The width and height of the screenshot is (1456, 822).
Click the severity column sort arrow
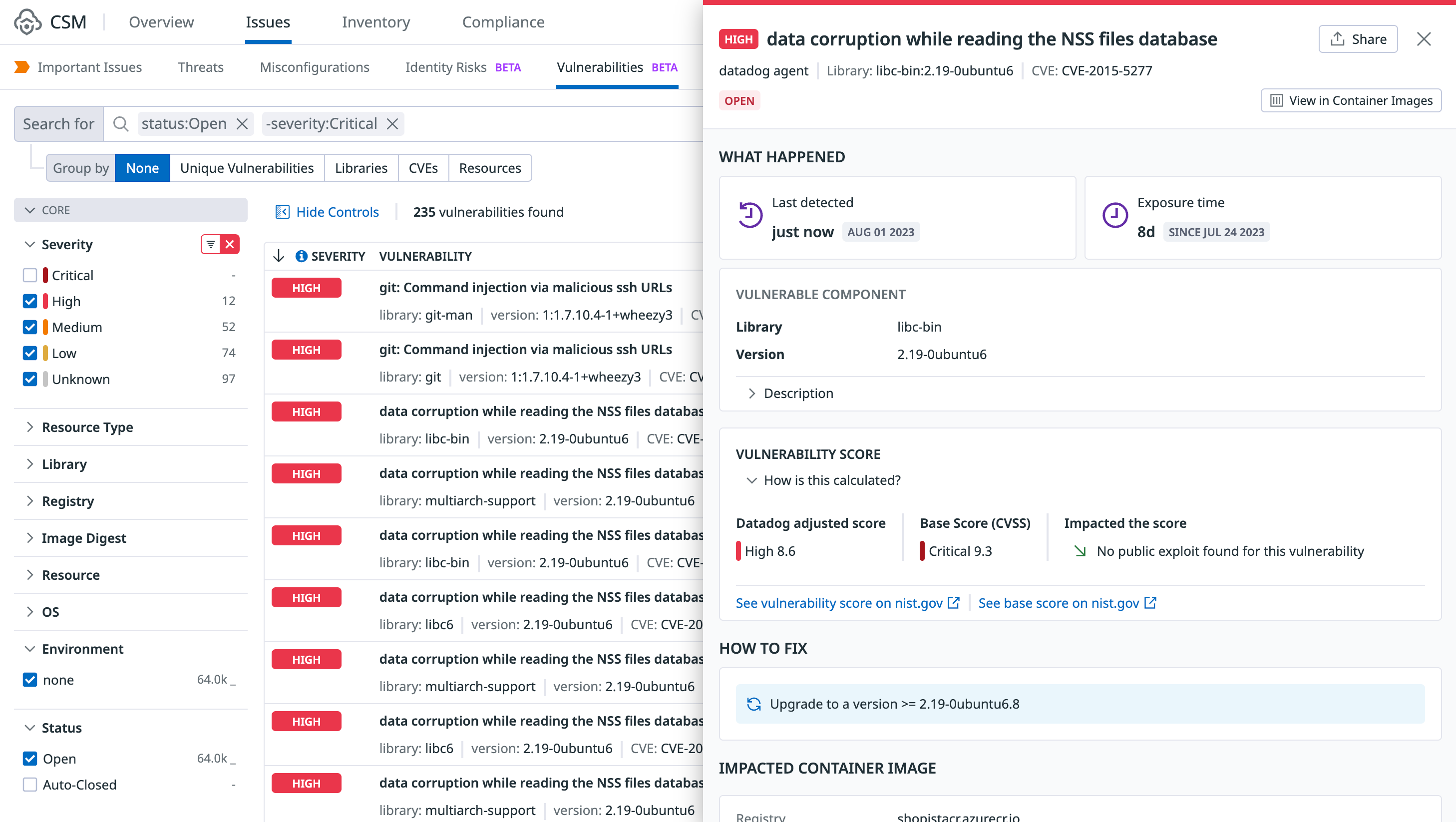coord(279,256)
